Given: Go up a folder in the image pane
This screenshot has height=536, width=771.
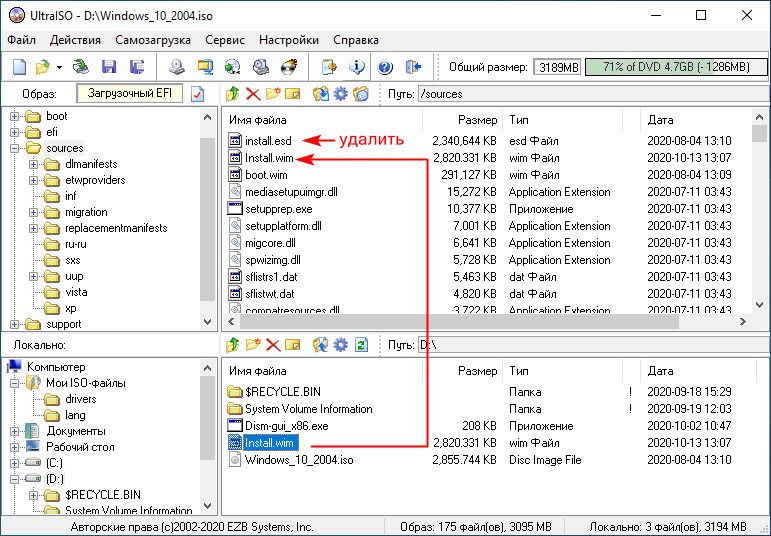Looking at the screenshot, I should [x=233, y=93].
